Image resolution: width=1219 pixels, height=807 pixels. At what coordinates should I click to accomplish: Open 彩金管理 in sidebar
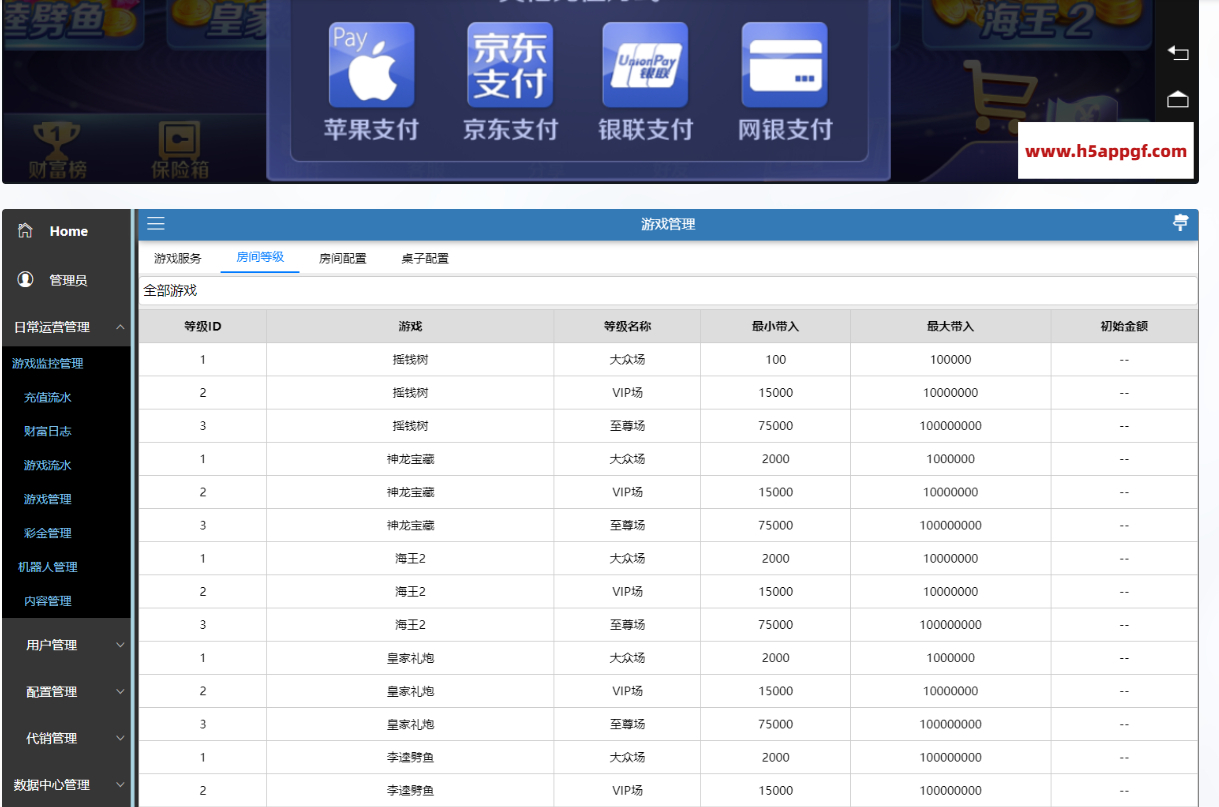pyautogui.click(x=48, y=533)
